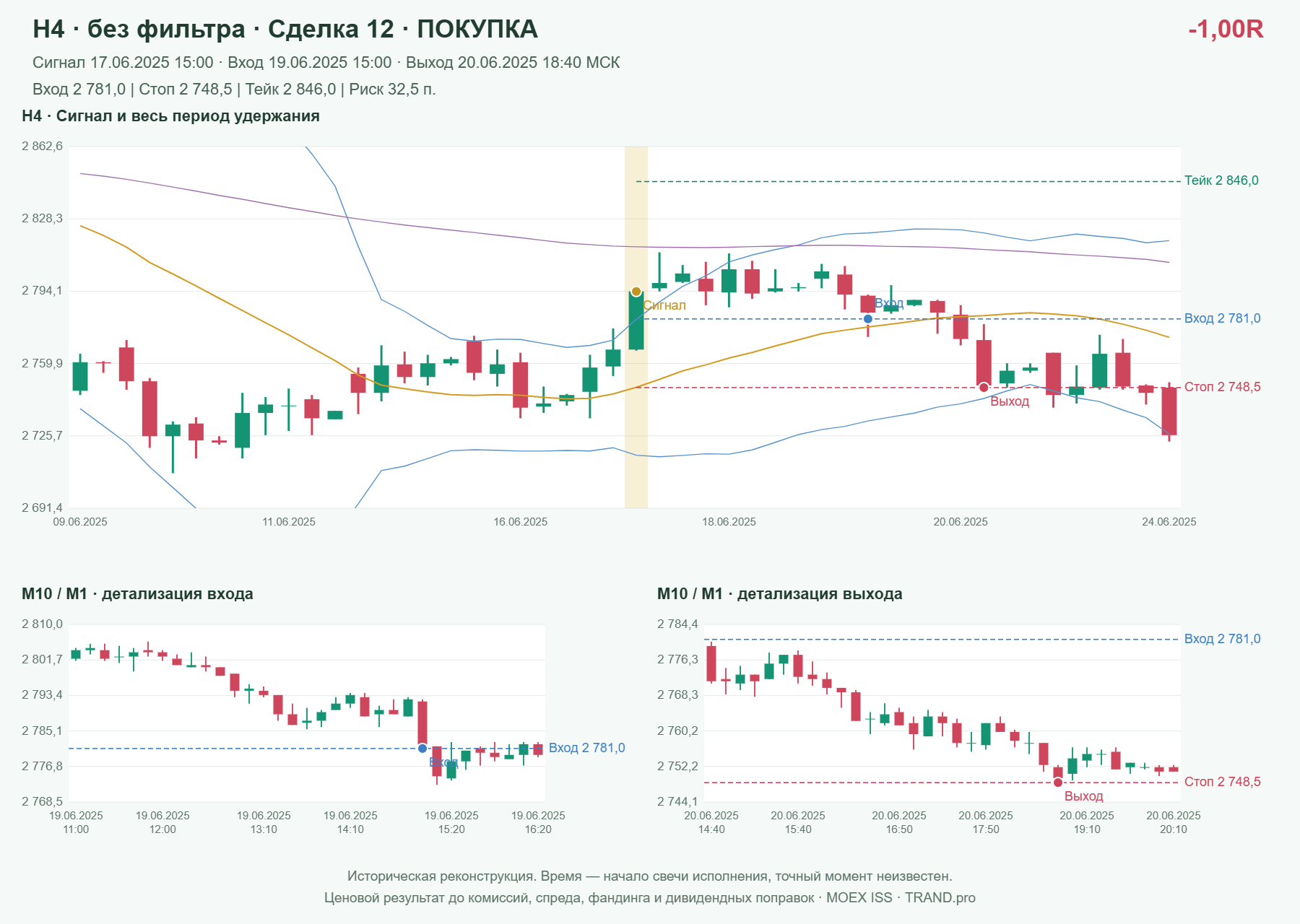Click 'Вход 2 781,0' label beside exit detail chart
The image size is (1300, 924).
[x=1222, y=639]
